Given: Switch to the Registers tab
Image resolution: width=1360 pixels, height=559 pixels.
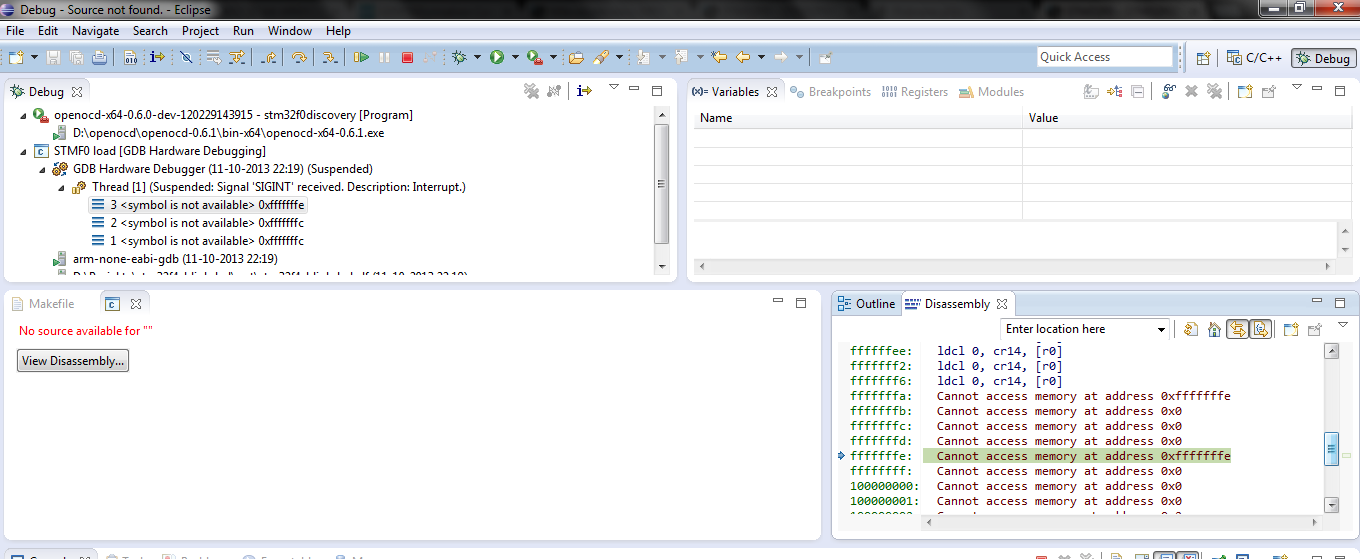Looking at the screenshot, I should point(914,92).
